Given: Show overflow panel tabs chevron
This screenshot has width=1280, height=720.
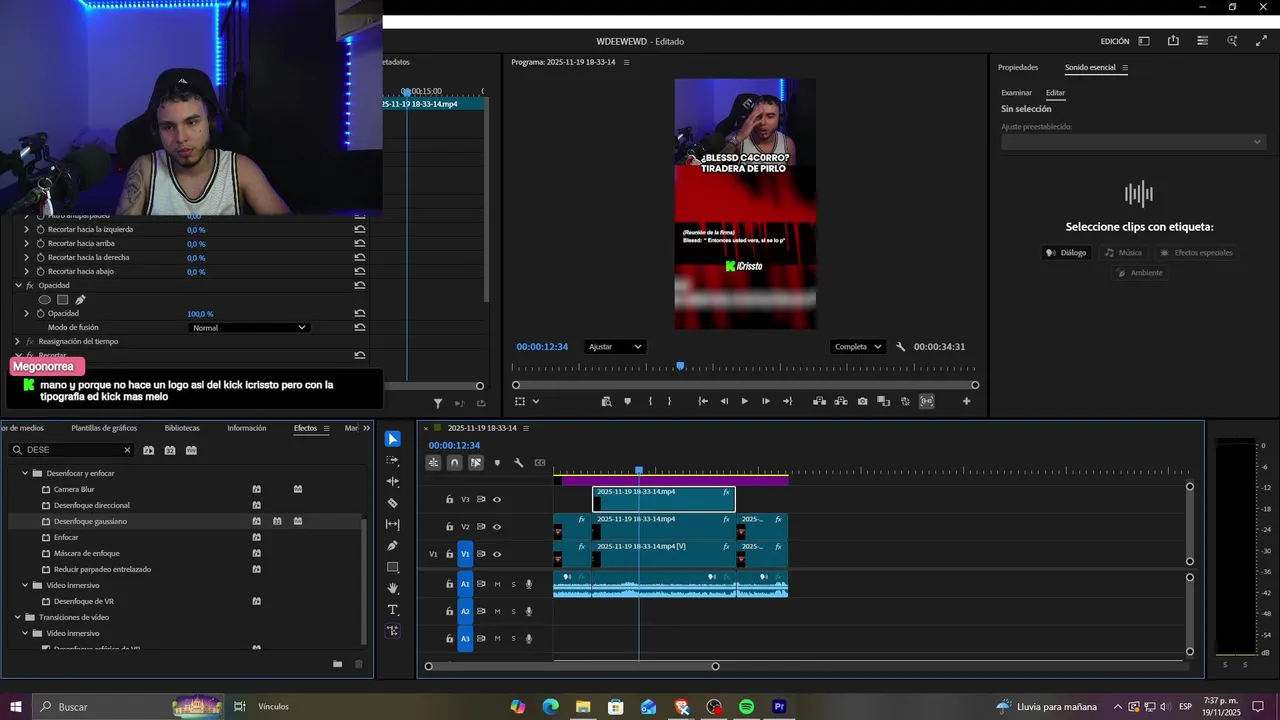Looking at the screenshot, I should point(367,428).
